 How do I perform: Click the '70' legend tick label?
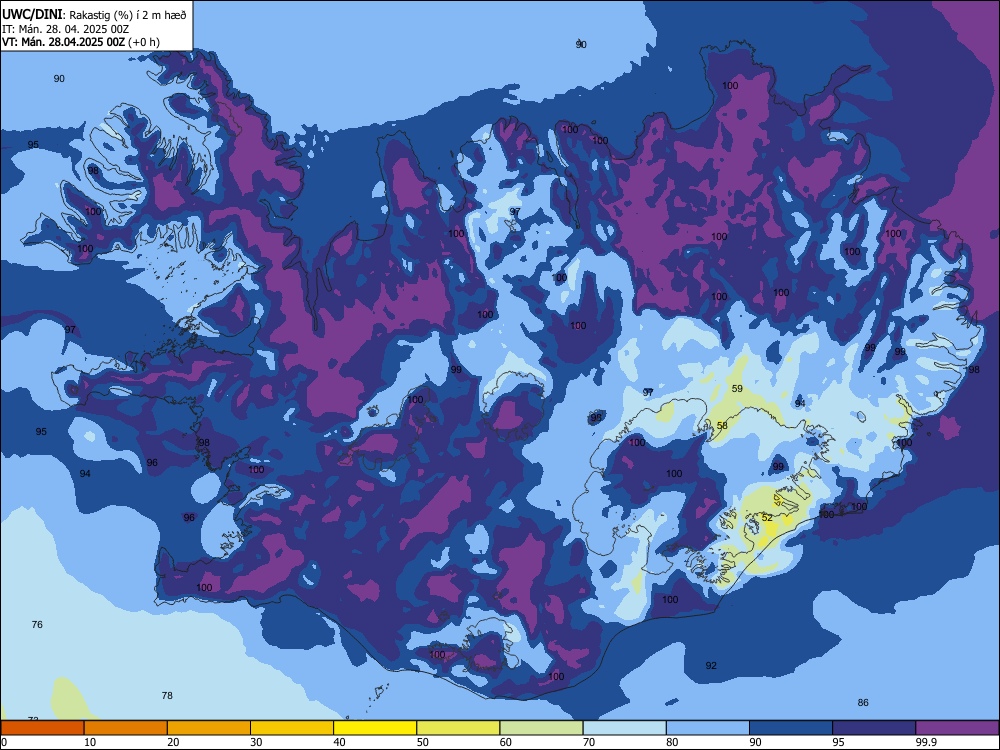(x=589, y=742)
